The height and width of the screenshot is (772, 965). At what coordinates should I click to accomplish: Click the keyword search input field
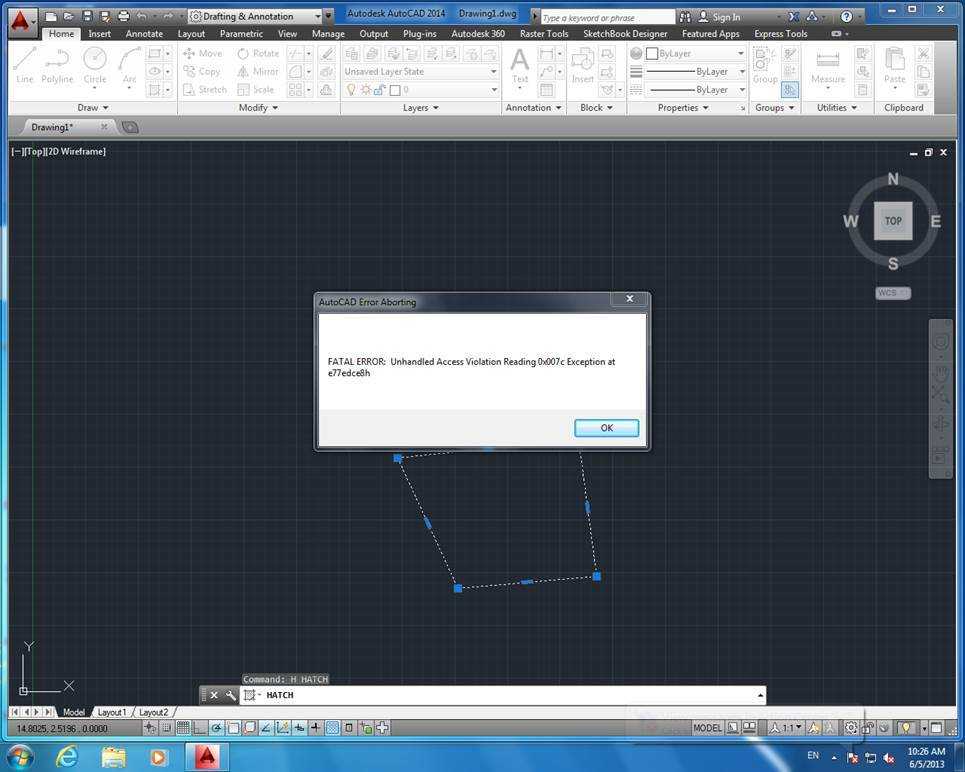coord(607,18)
